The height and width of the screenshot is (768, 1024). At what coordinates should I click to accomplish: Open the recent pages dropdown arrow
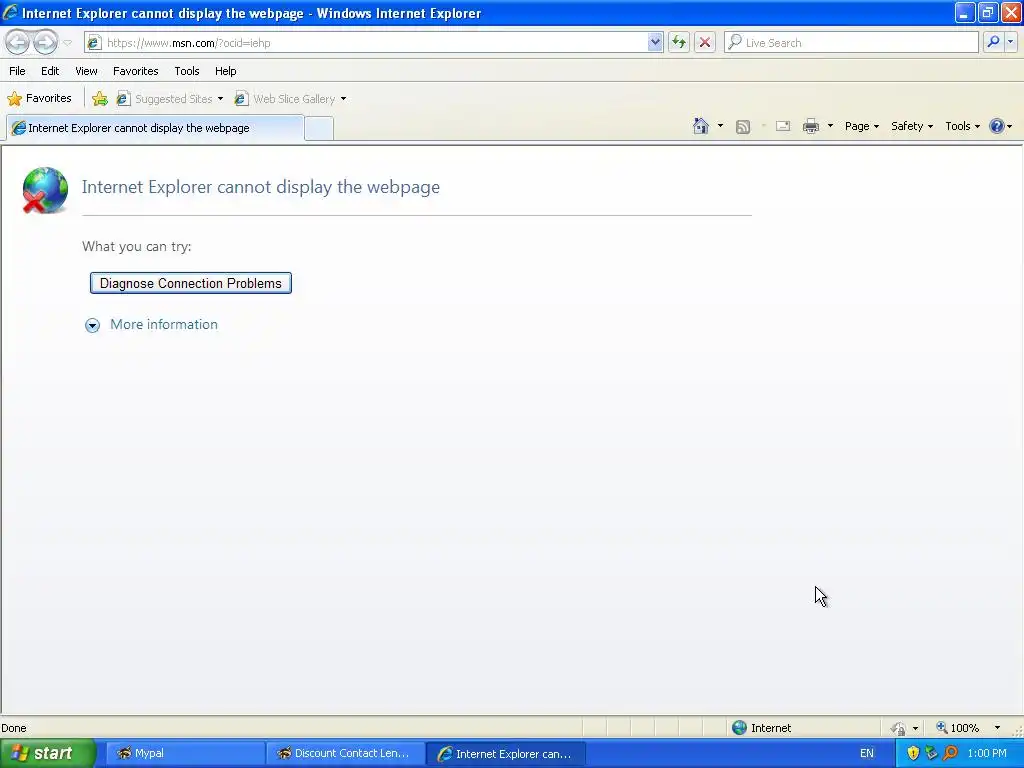point(67,43)
